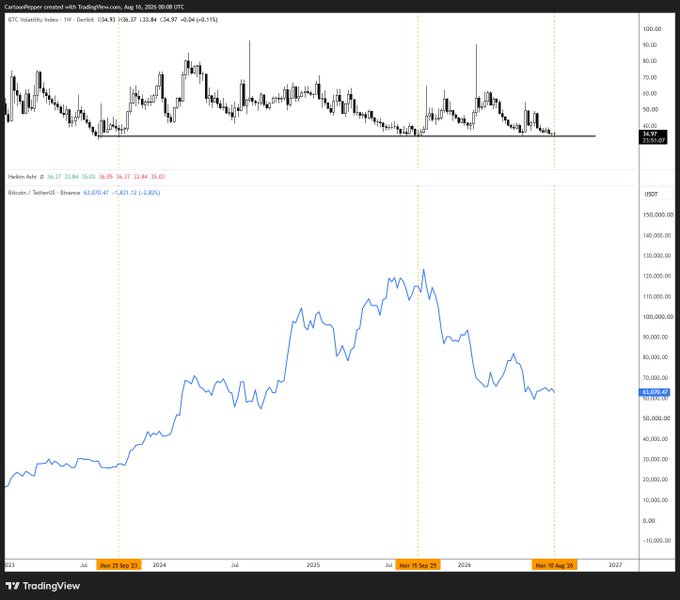Click the 23:51:07 countdown on price axis

pos(652,140)
